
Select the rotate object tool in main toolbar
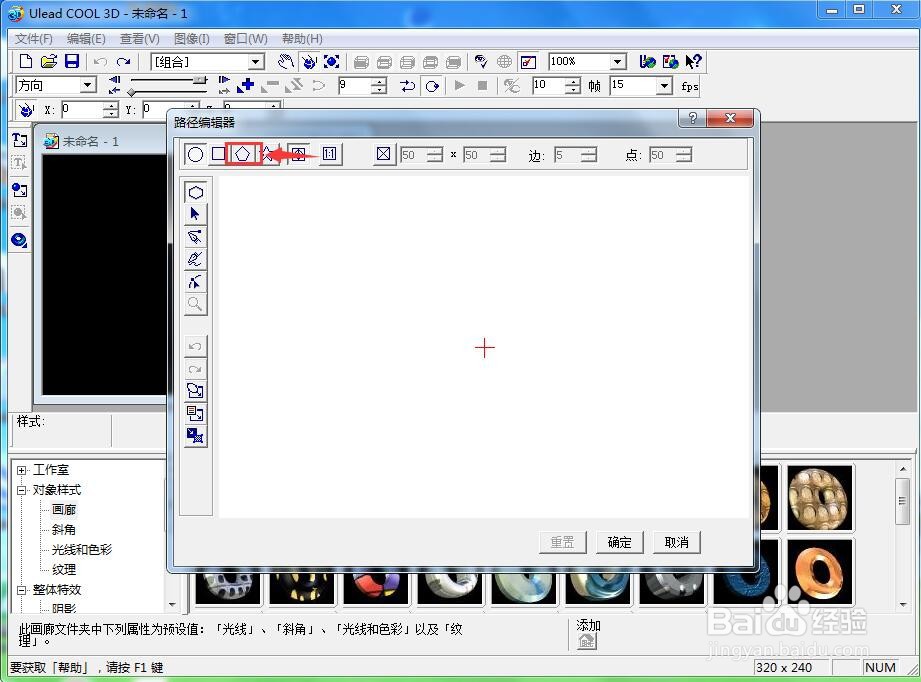309,62
